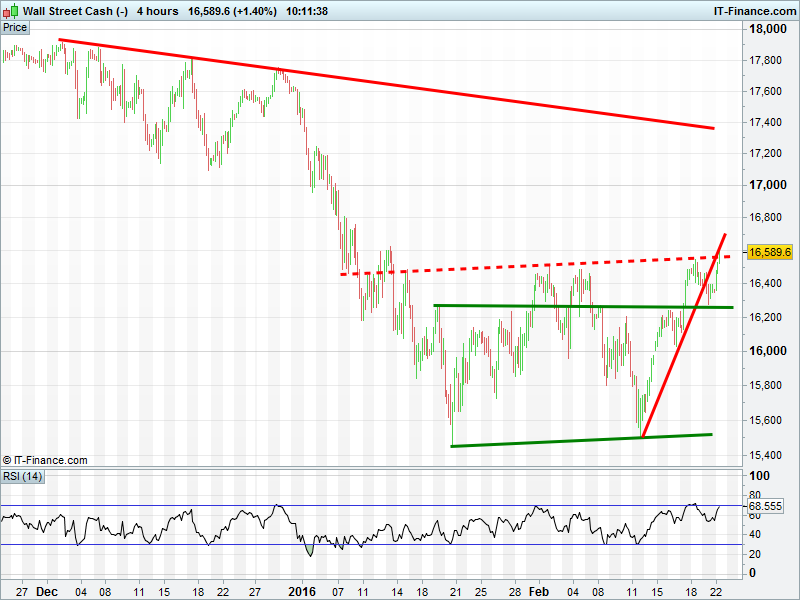The width and height of the screenshot is (800, 600).
Task: Click the Feb label on the time axis
Action: pos(539,592)
